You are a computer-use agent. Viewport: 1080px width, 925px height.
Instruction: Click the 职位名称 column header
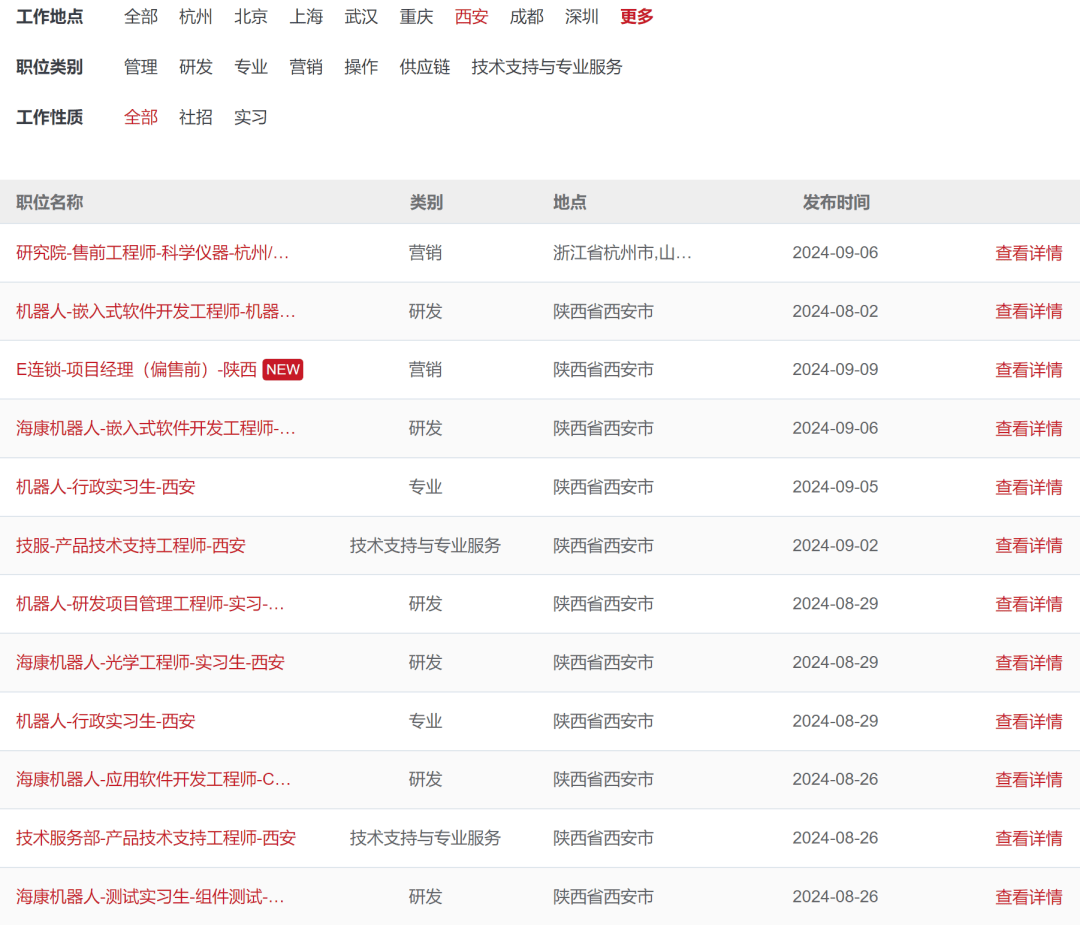pyautogui.click(x=50, y=202)
